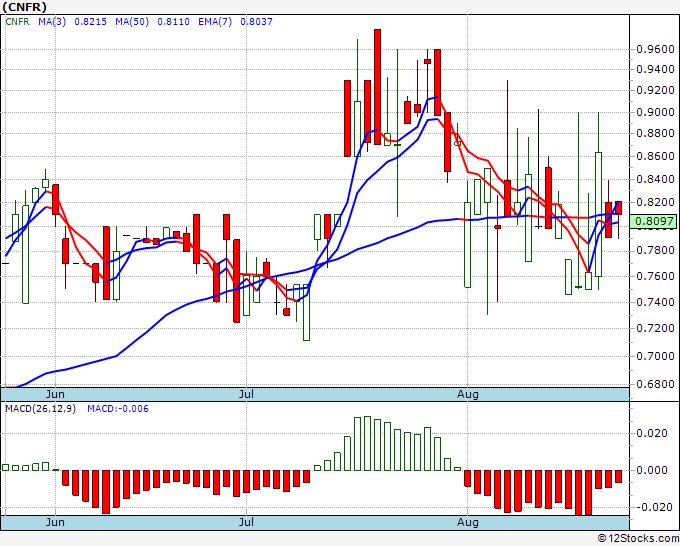Click the MA(50) legend label
The image size is (680, 546).
(x=132, y=21)
